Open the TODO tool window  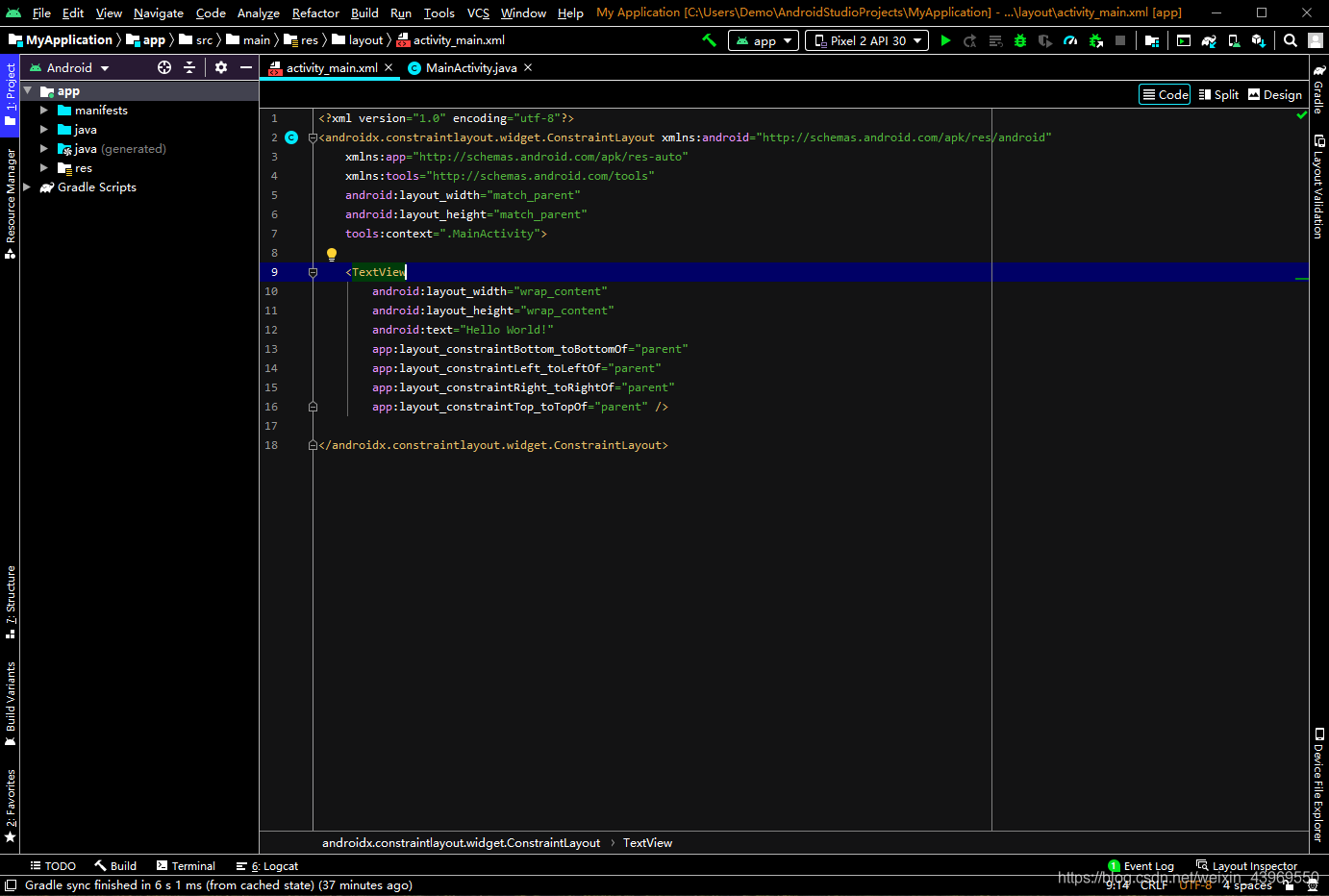point(53,866)
